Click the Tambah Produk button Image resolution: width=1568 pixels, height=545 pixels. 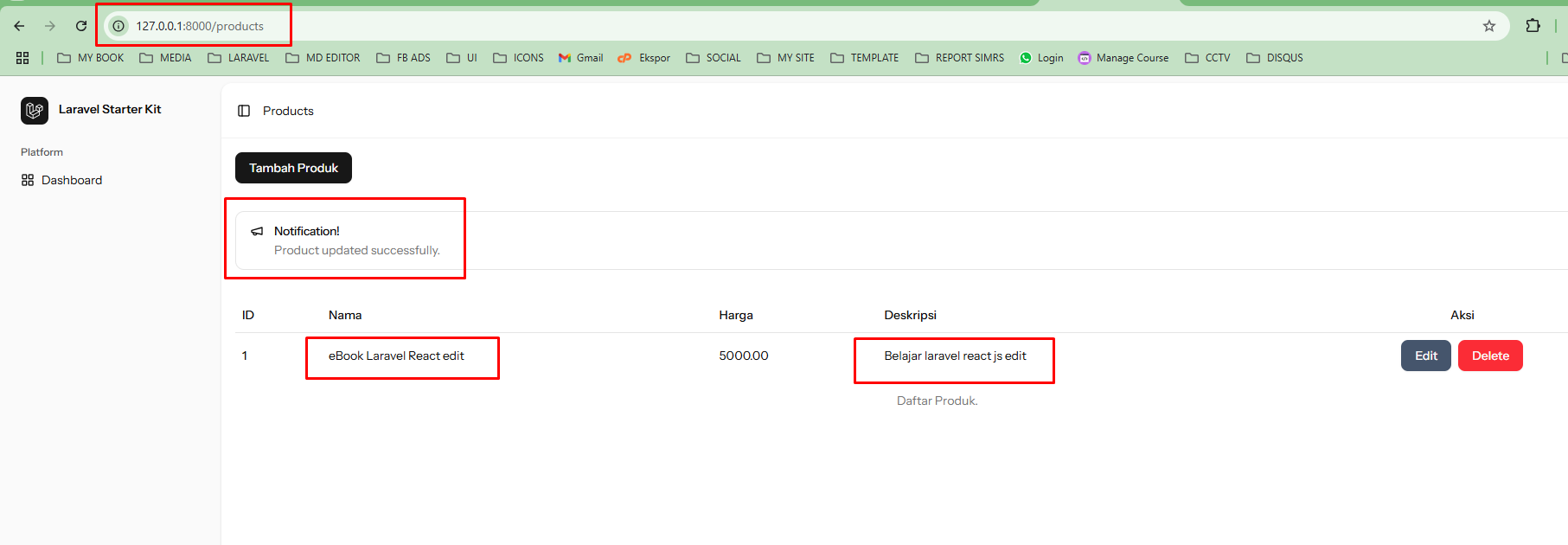click(293, 168)
